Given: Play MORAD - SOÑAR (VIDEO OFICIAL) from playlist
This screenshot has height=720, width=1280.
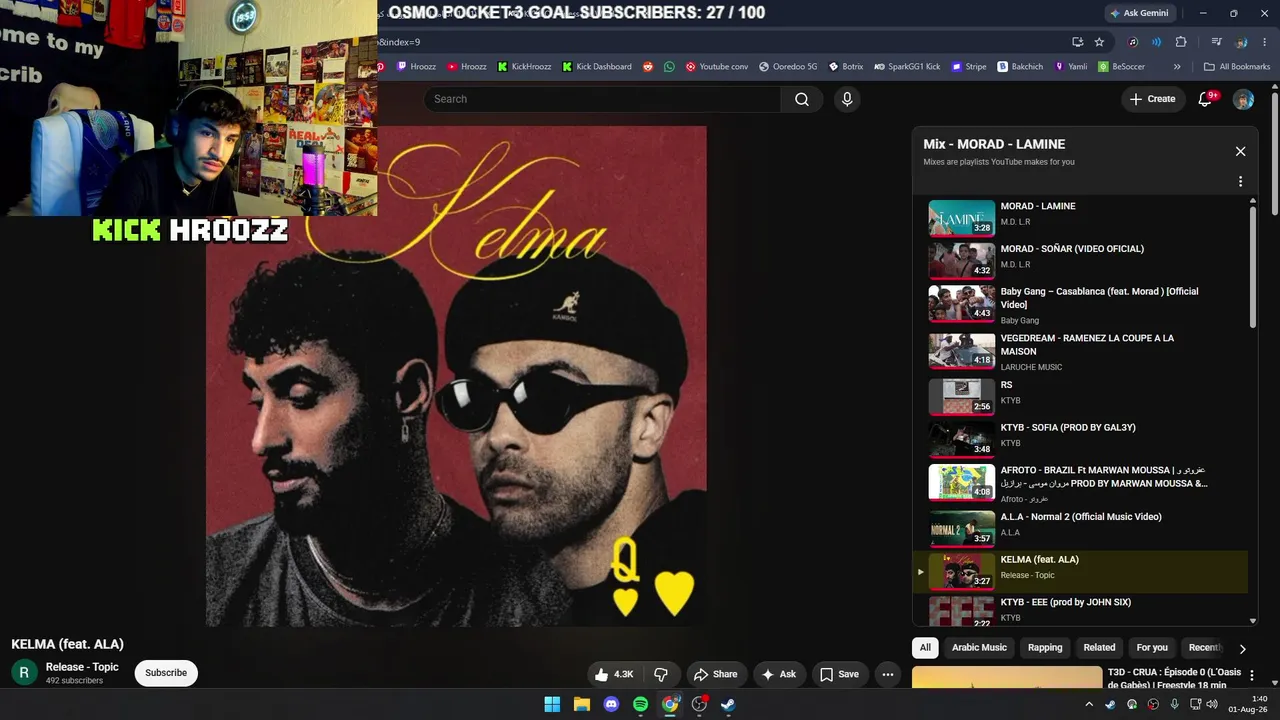Looking at the screenshot, I should tap(1080, 260).
